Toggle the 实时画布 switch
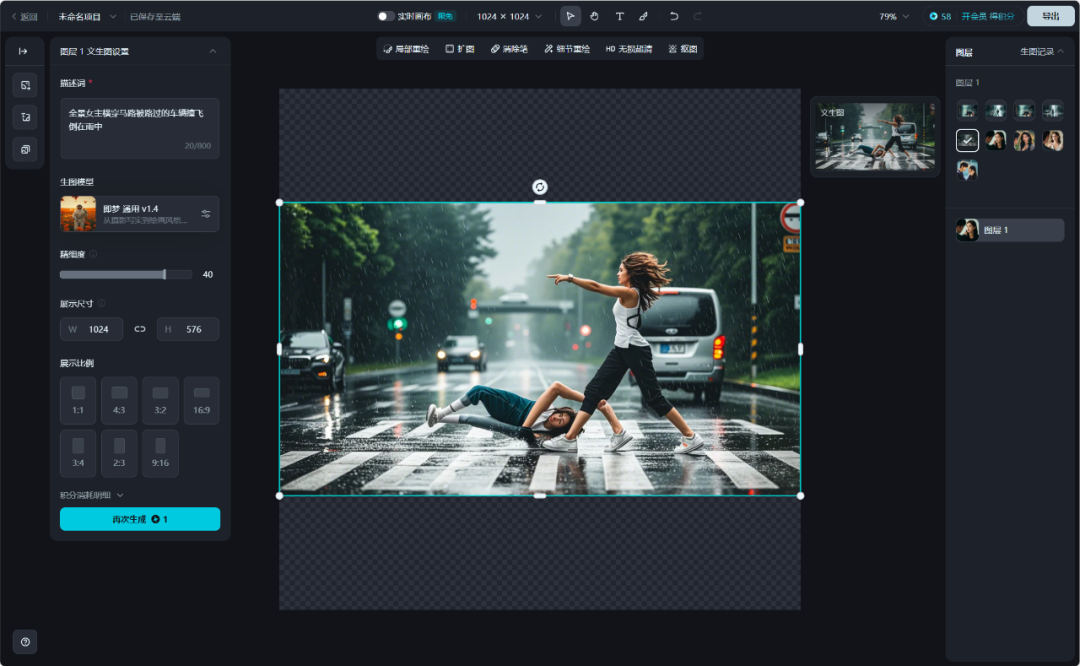1080x666 pixels. pos(386,16)
